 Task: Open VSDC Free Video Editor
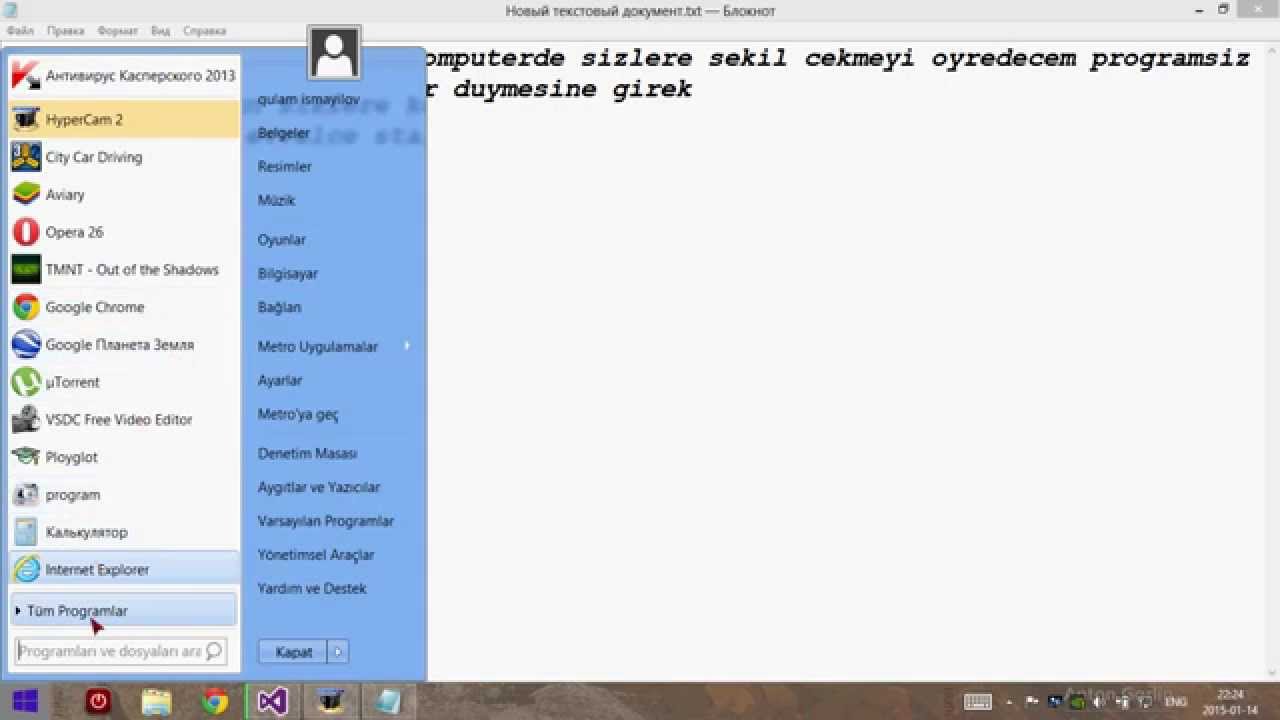pos(124,419)
